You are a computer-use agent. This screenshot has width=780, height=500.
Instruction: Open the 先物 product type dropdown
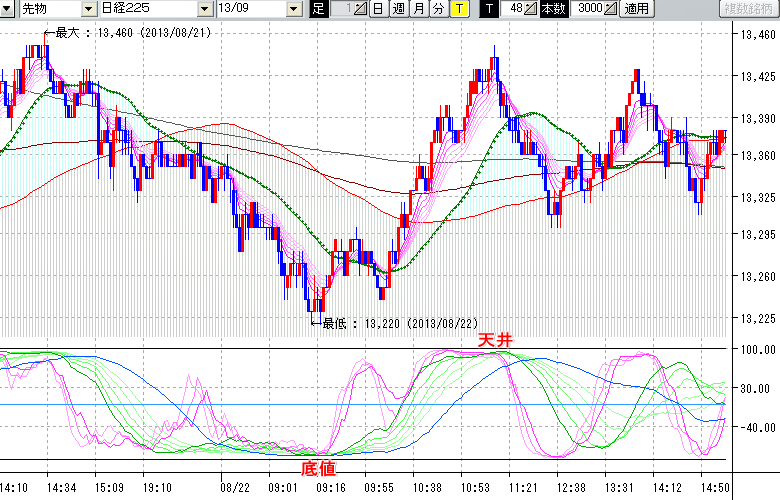coord(85,9)
